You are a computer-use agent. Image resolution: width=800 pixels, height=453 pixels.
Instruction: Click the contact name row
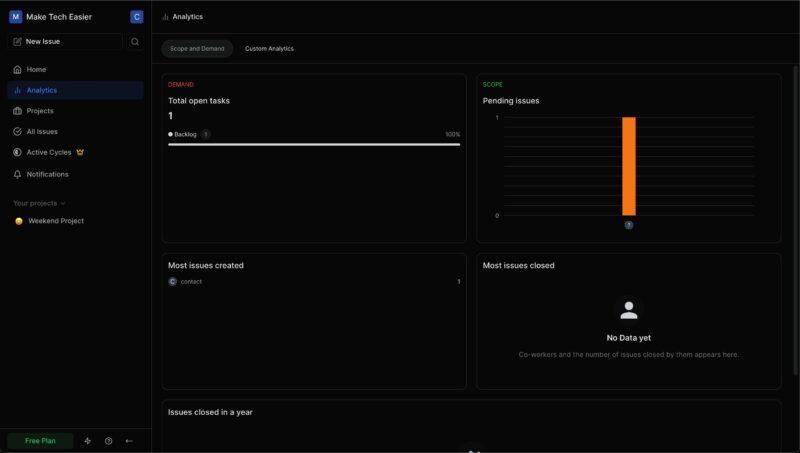(314, 282)
